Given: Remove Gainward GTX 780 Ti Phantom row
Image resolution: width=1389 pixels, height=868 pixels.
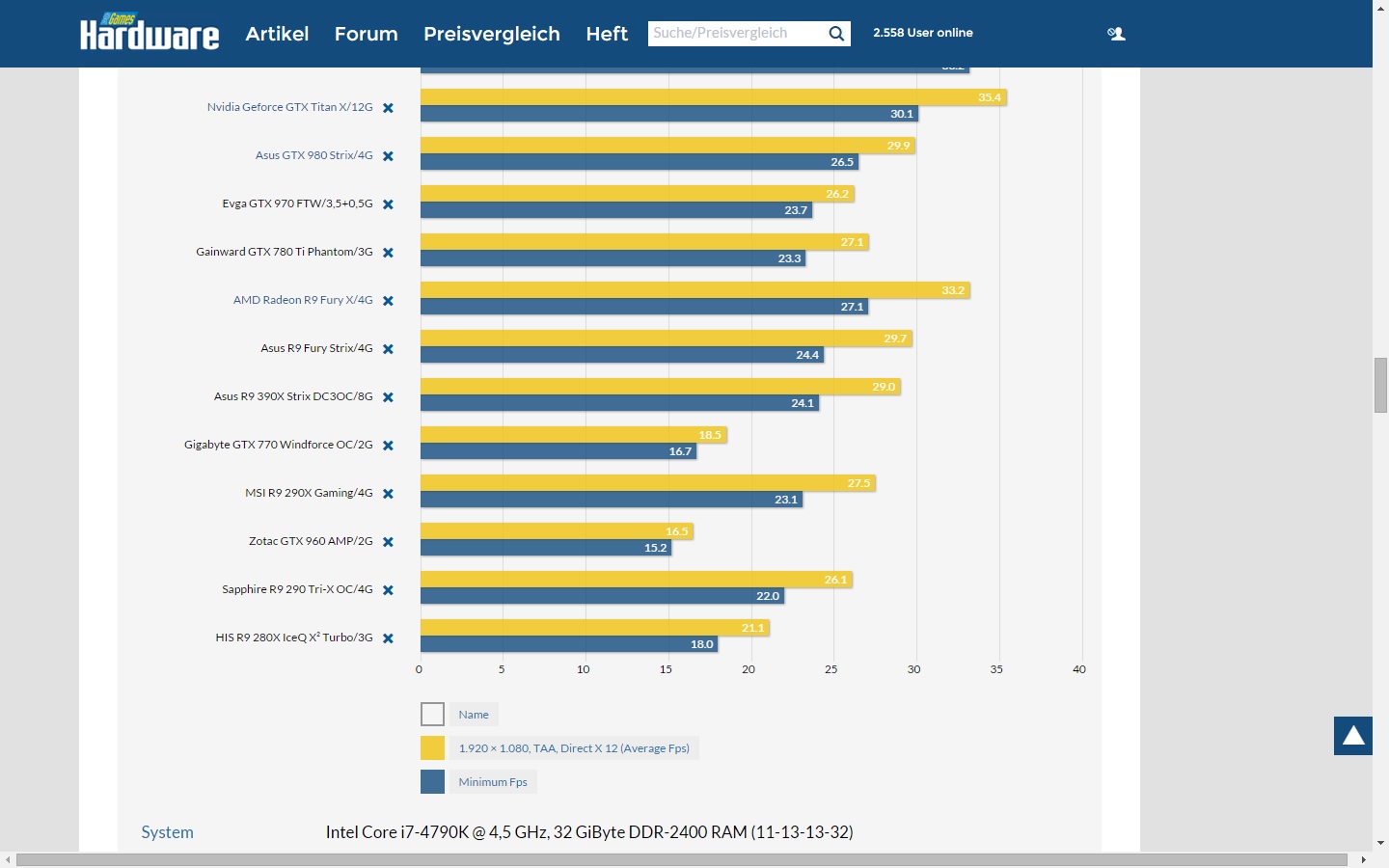Looking at the screenshot, I should tap(388, 253).
